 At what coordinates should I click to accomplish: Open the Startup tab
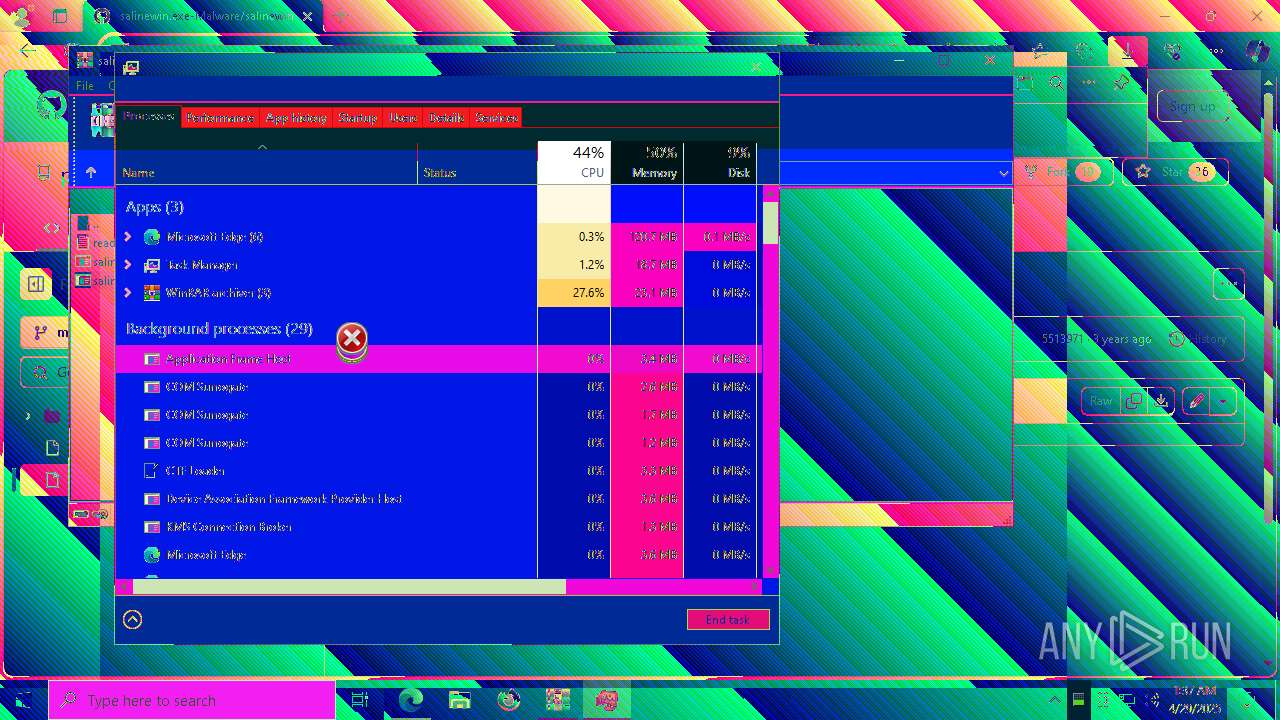tap(357, 118)
